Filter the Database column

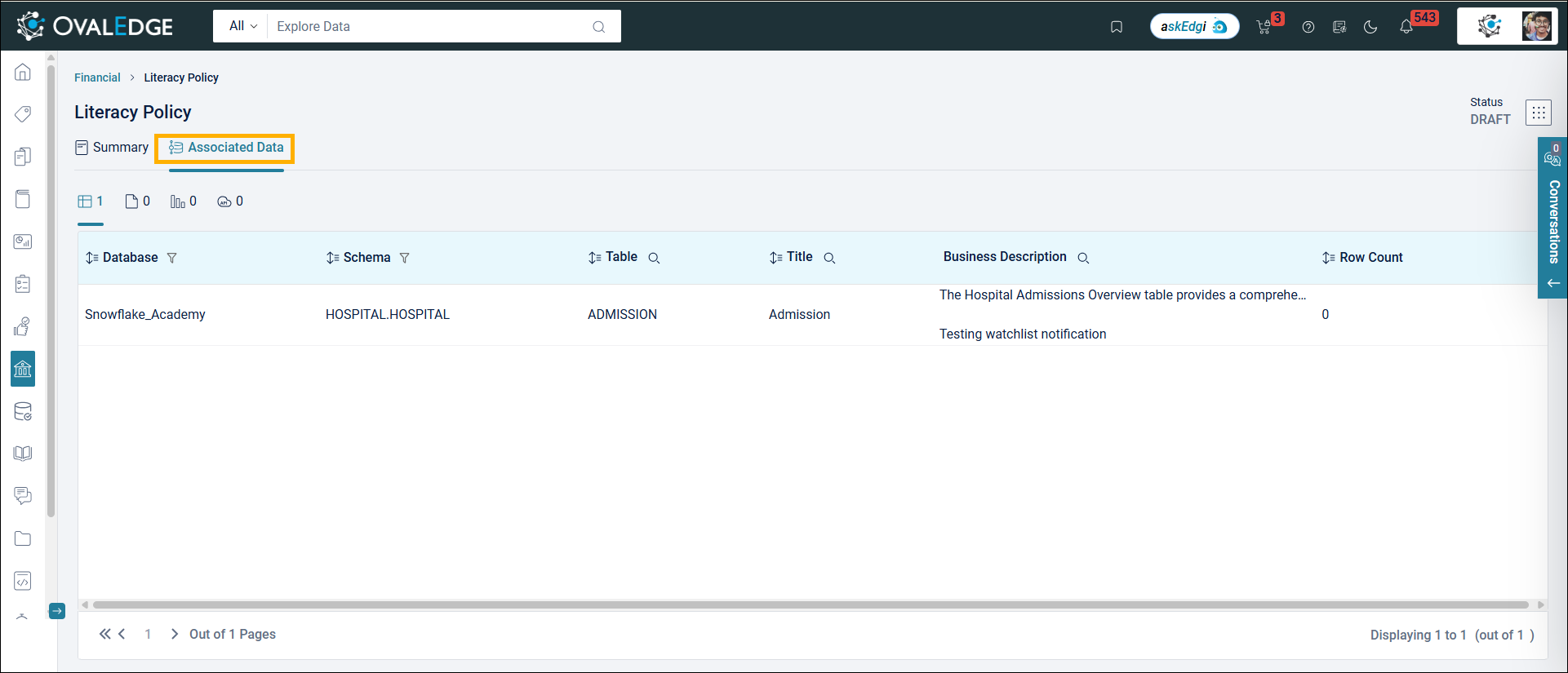tap(172, 258)
